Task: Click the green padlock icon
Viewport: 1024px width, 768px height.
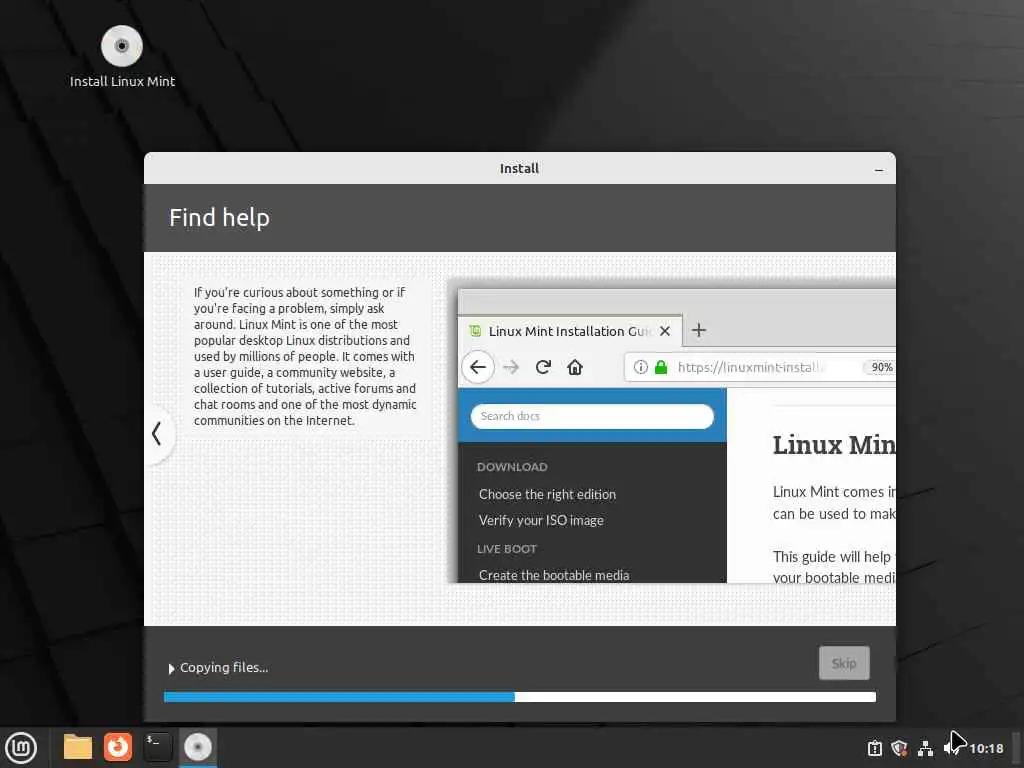Action: 661,367
